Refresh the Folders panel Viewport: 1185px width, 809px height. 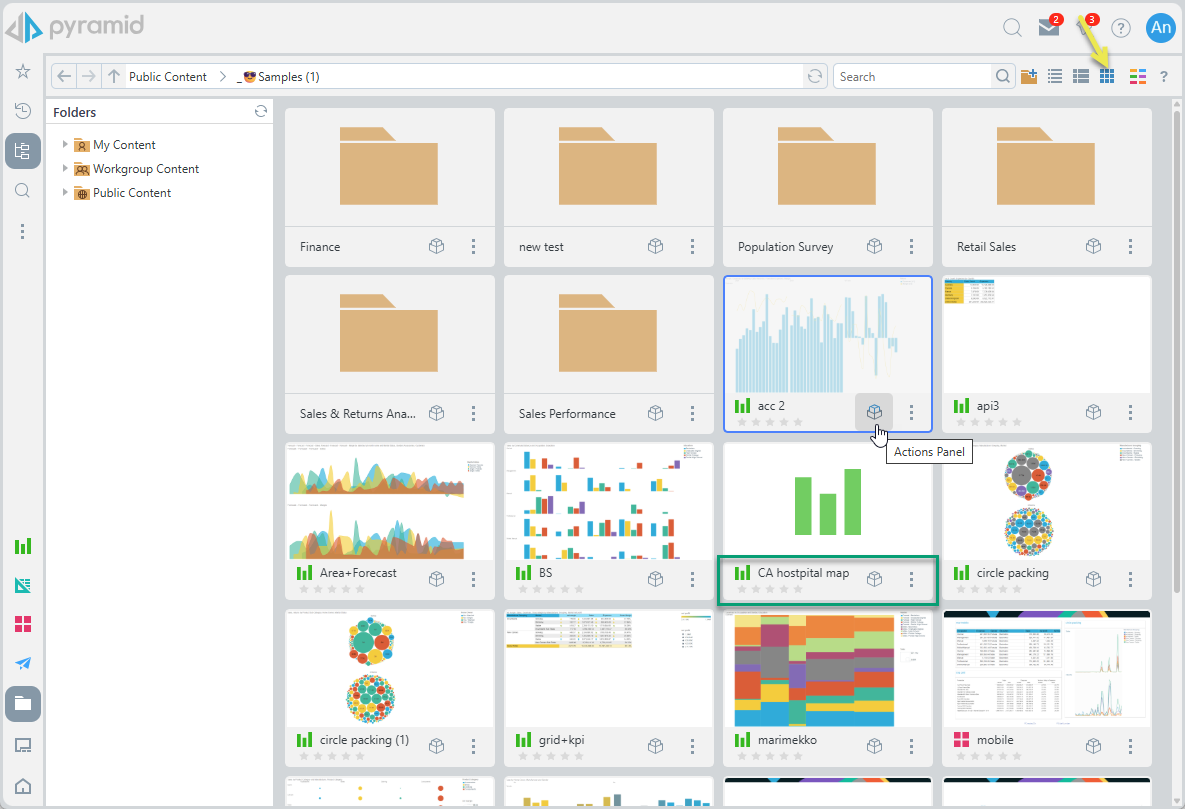(260, 112)
